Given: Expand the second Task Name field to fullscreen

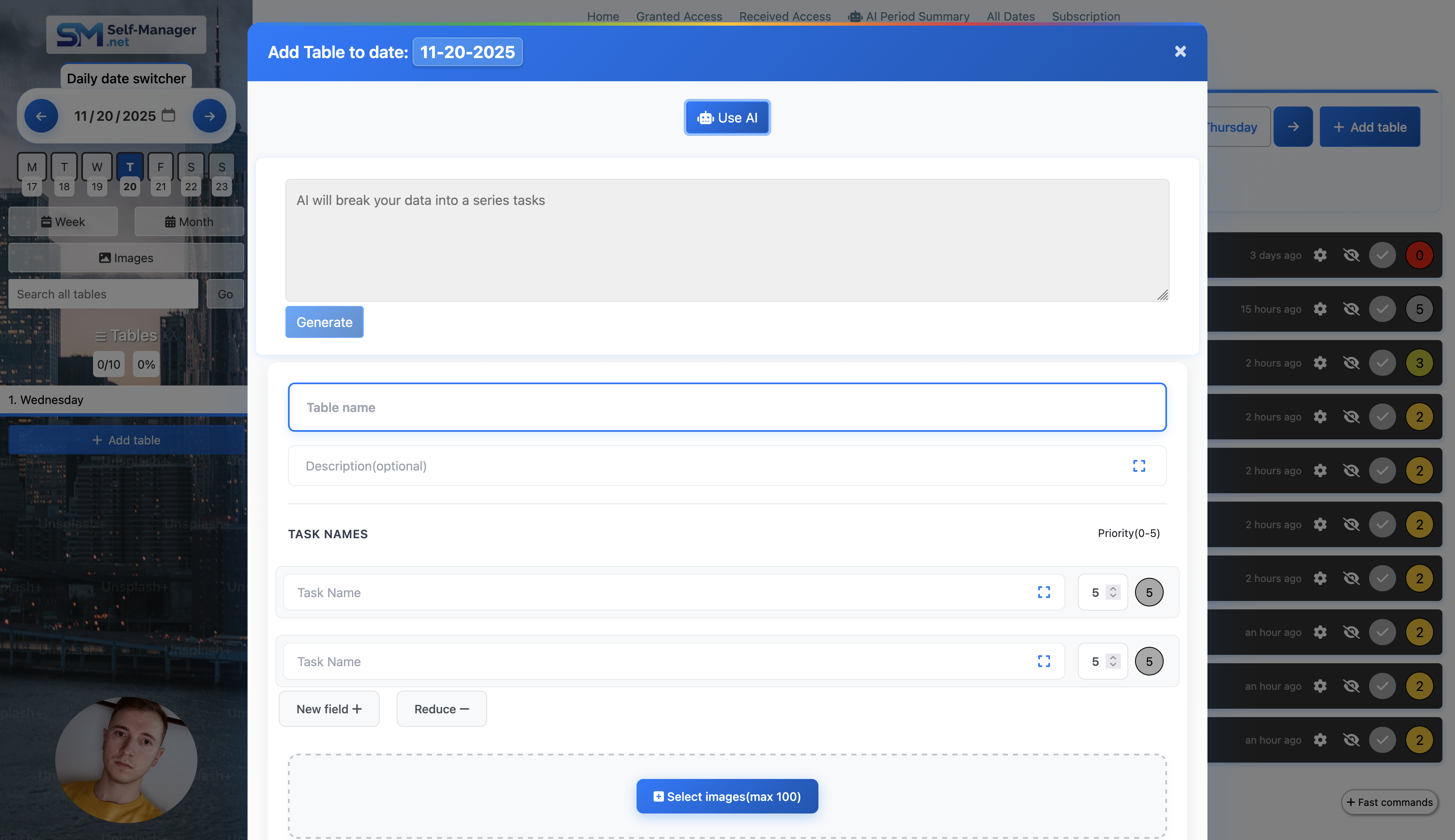Looking at the screenshot, I should click(1044, 661).
